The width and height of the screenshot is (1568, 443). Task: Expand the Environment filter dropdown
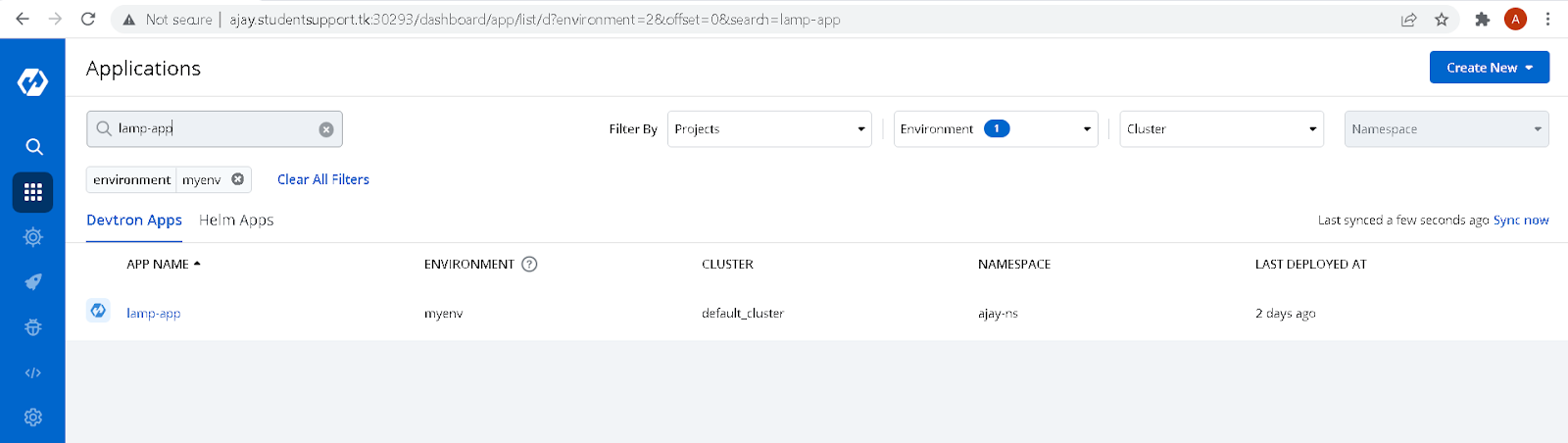pos(996,129)
